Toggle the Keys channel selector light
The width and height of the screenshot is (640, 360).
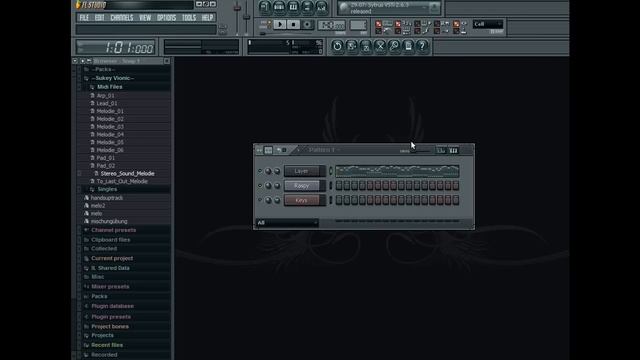tap(331, 200)
